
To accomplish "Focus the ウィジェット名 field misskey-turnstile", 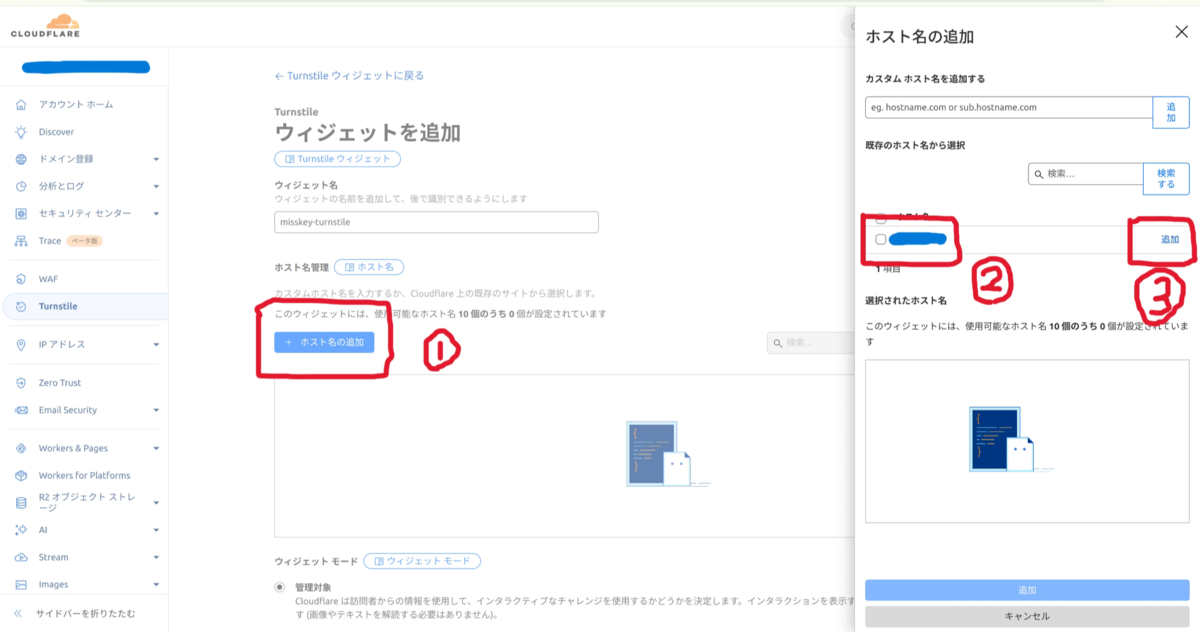I will tap(436, 222).
